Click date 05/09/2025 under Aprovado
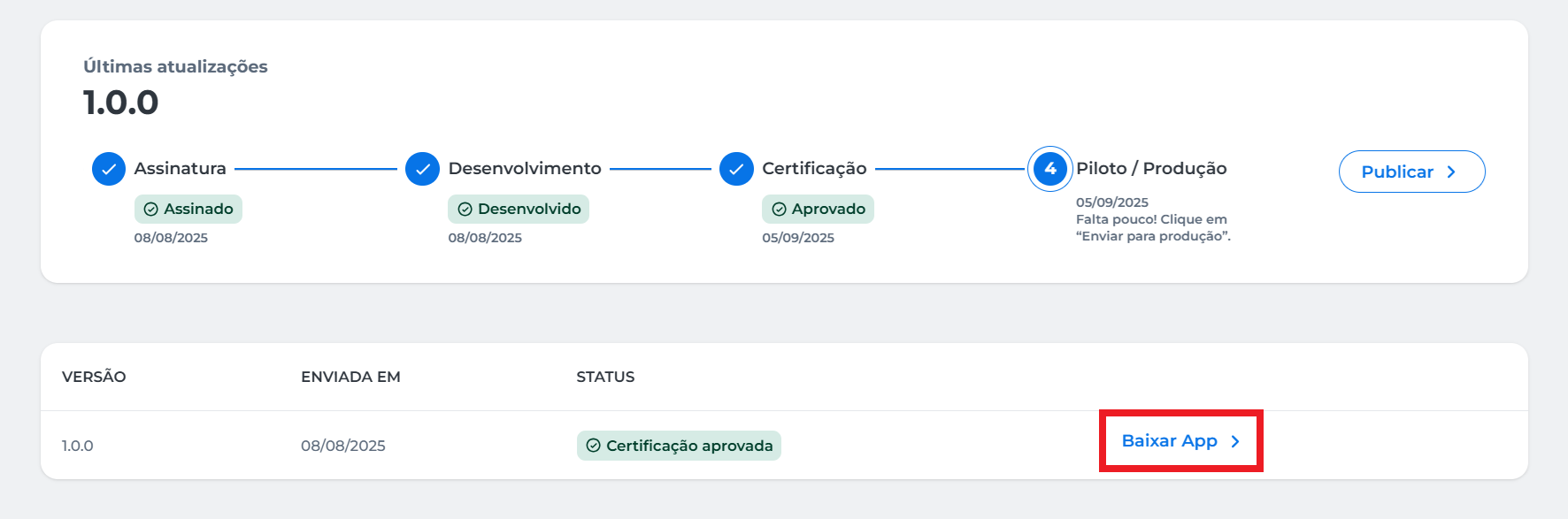This screenshot has width=1568, height=519. click(798, 238)
